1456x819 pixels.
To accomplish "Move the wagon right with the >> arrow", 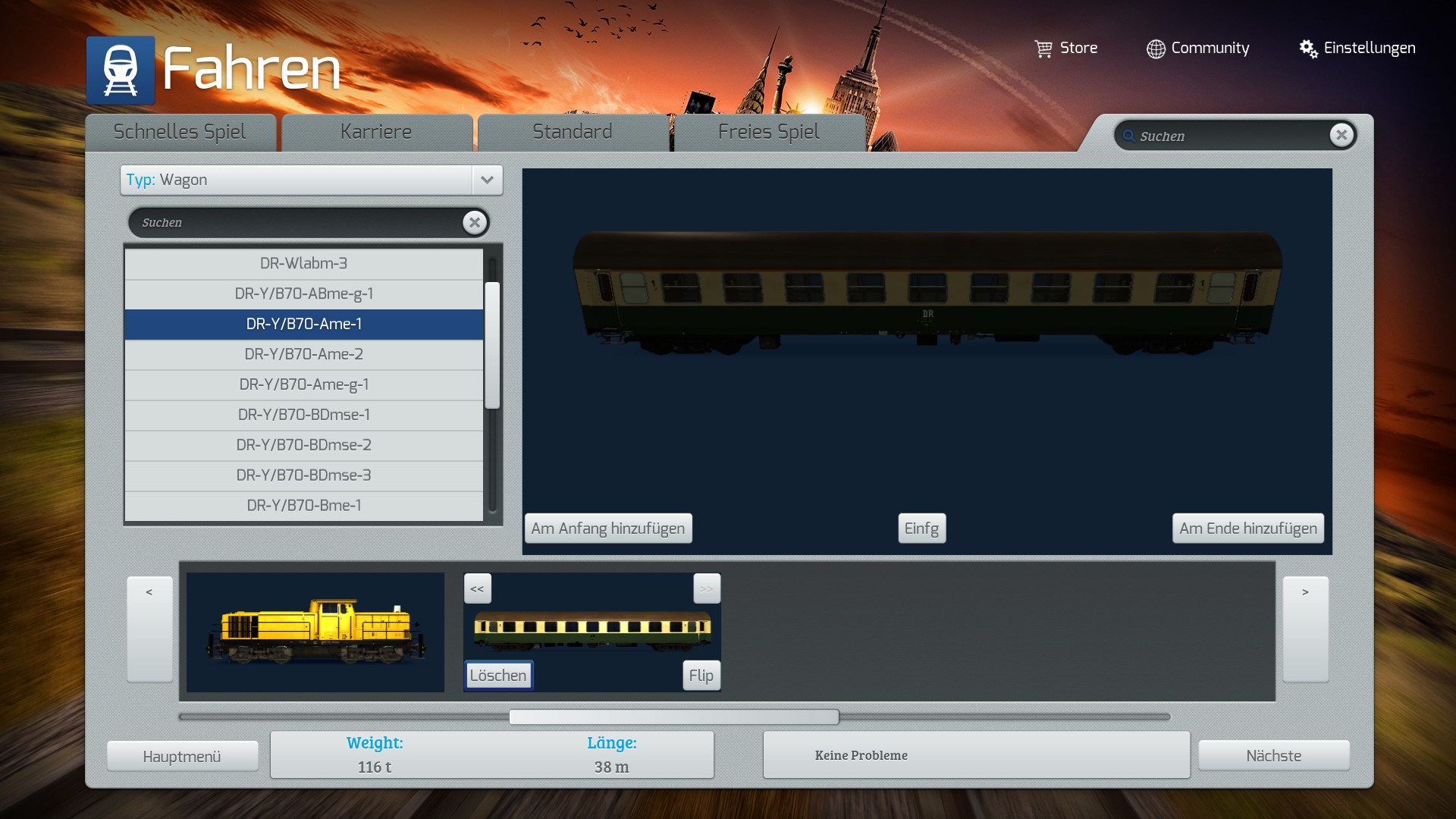I will point(706,588).
